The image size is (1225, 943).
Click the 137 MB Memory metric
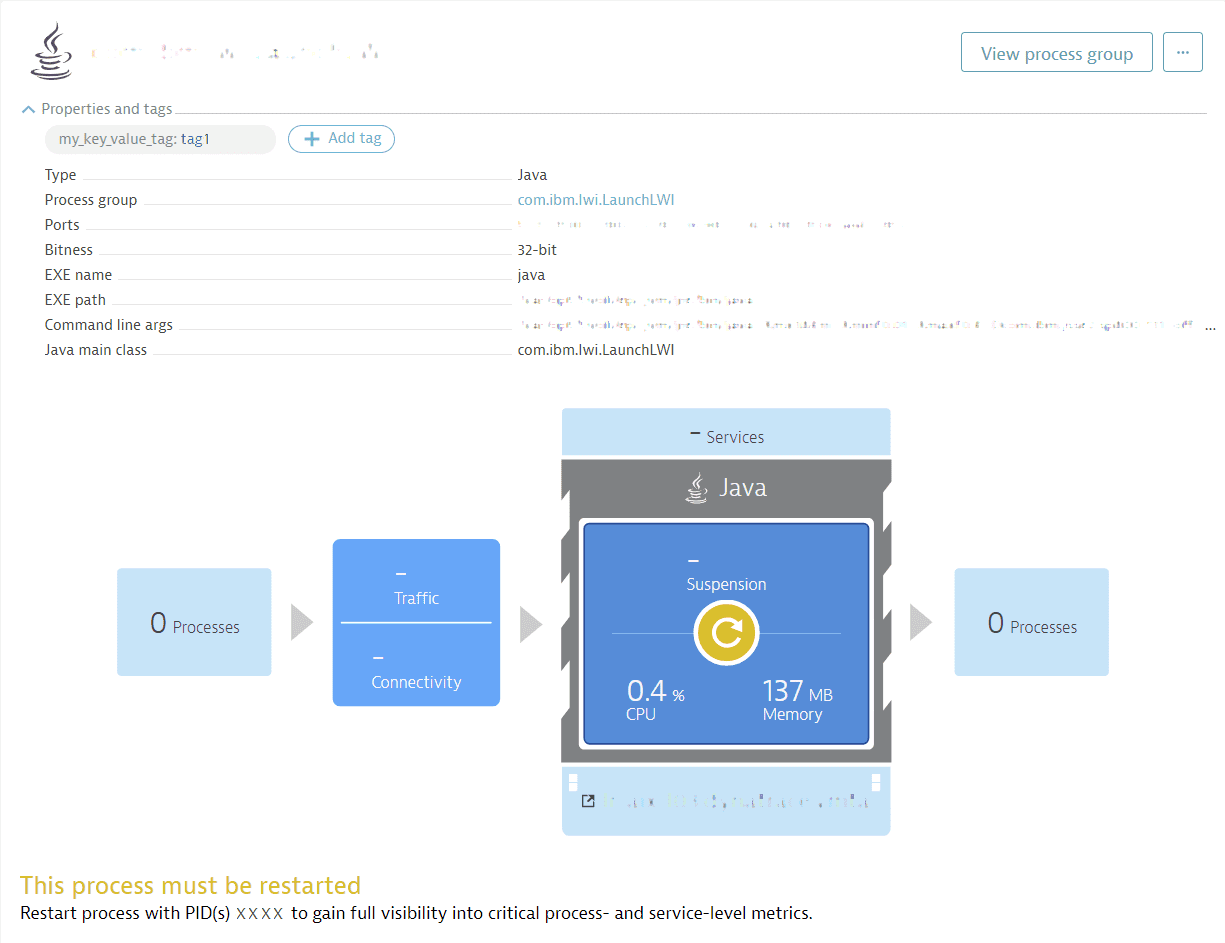(x=797, y=698)
